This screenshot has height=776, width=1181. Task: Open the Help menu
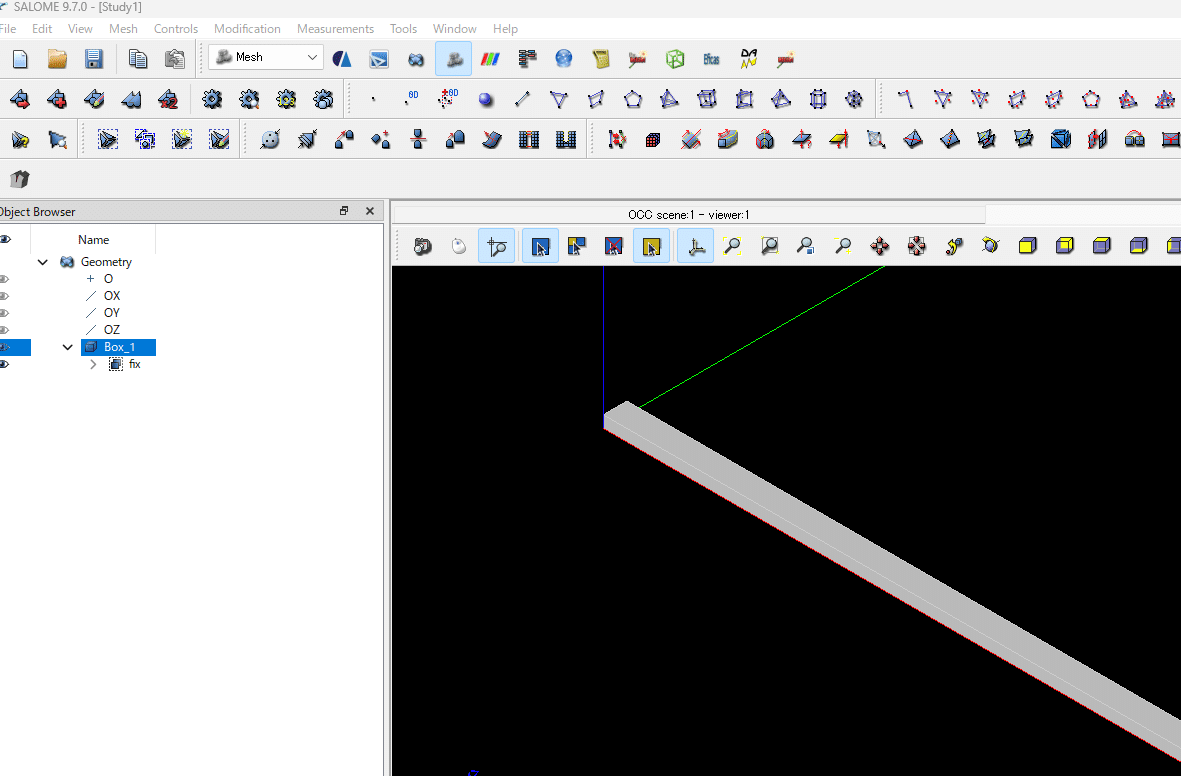pyautogui.click(x=505, y=29)
